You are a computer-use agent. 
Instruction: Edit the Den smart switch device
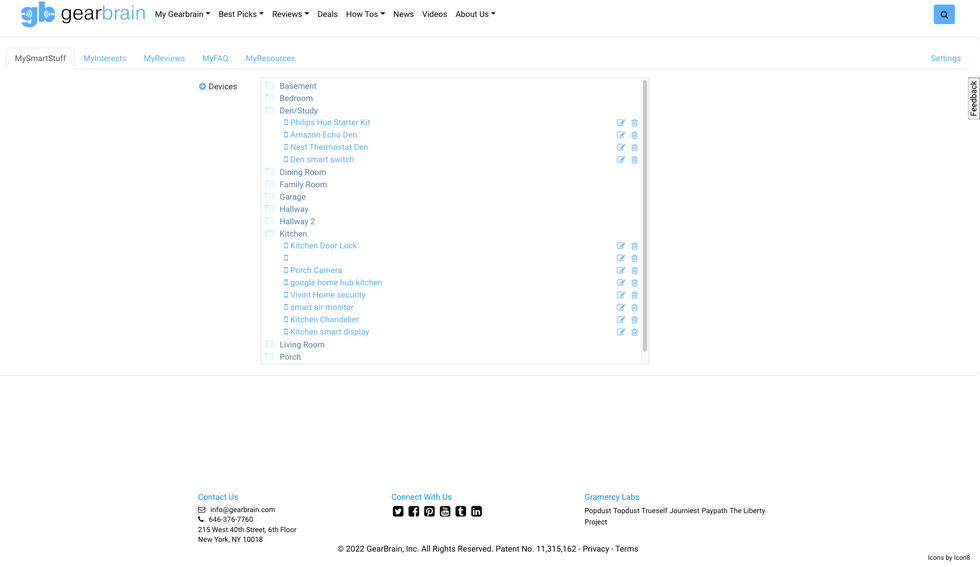pos(621,160)
